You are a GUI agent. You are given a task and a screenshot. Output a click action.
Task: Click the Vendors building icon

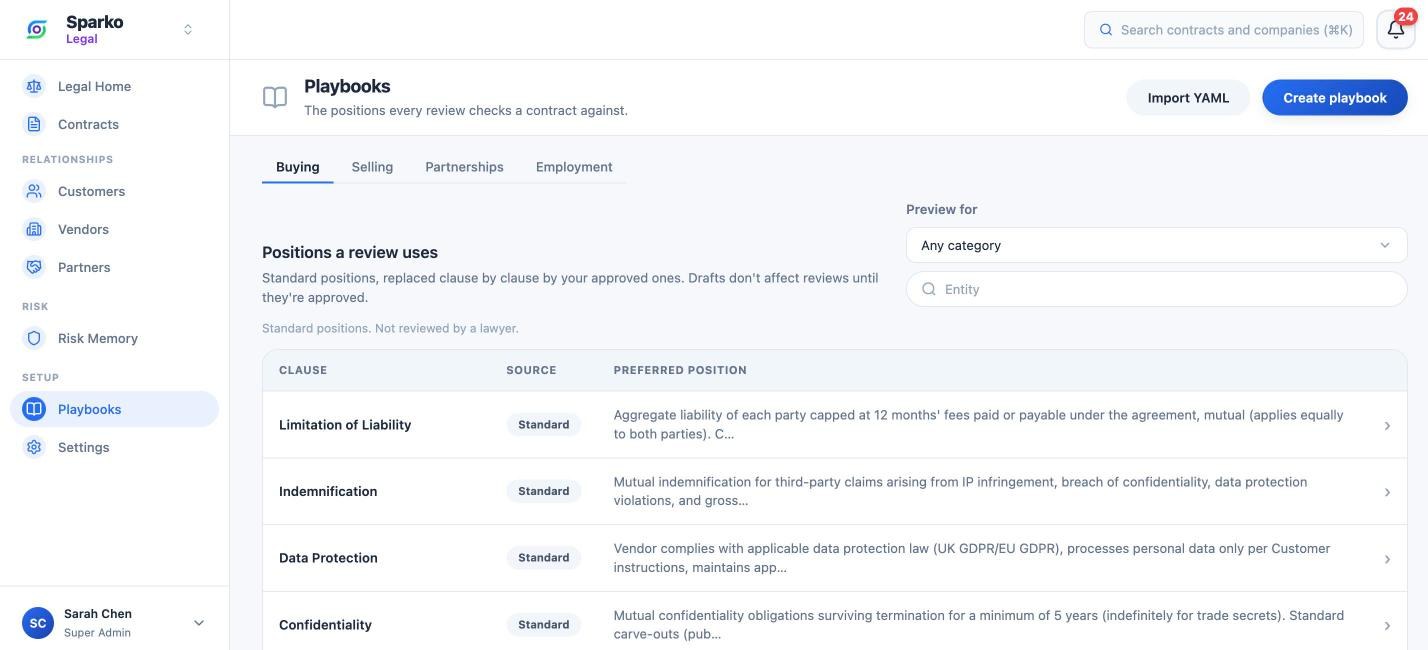pos(34,229)
